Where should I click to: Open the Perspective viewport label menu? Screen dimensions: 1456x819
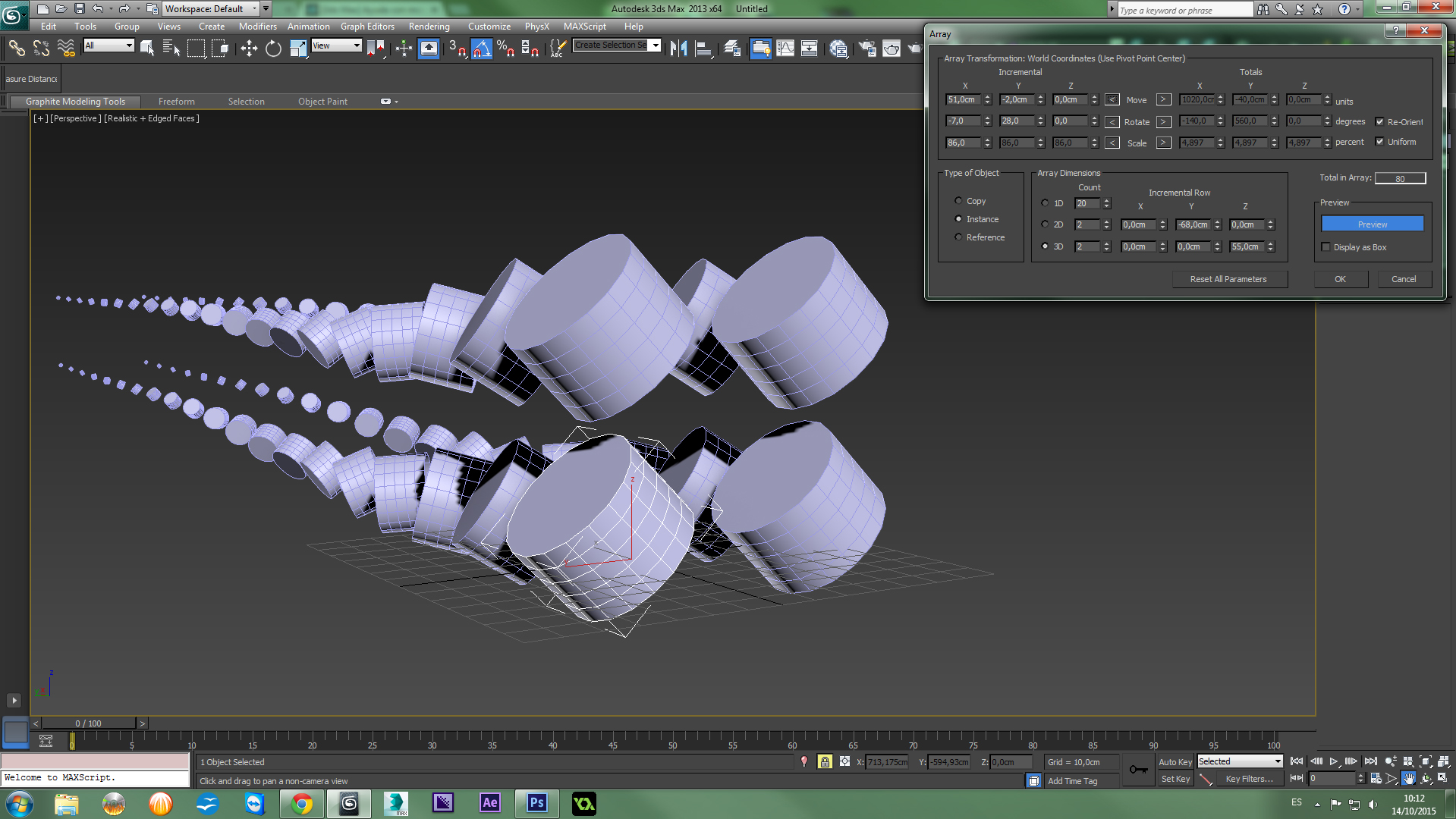click(75, 118)
